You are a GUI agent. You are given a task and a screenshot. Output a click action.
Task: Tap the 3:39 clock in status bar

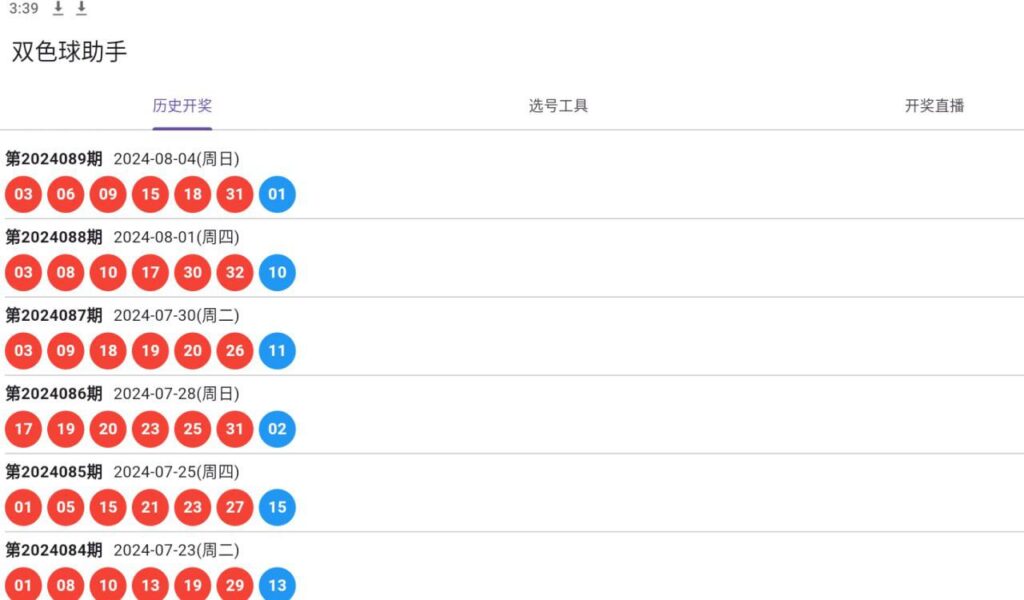[22, 9]
